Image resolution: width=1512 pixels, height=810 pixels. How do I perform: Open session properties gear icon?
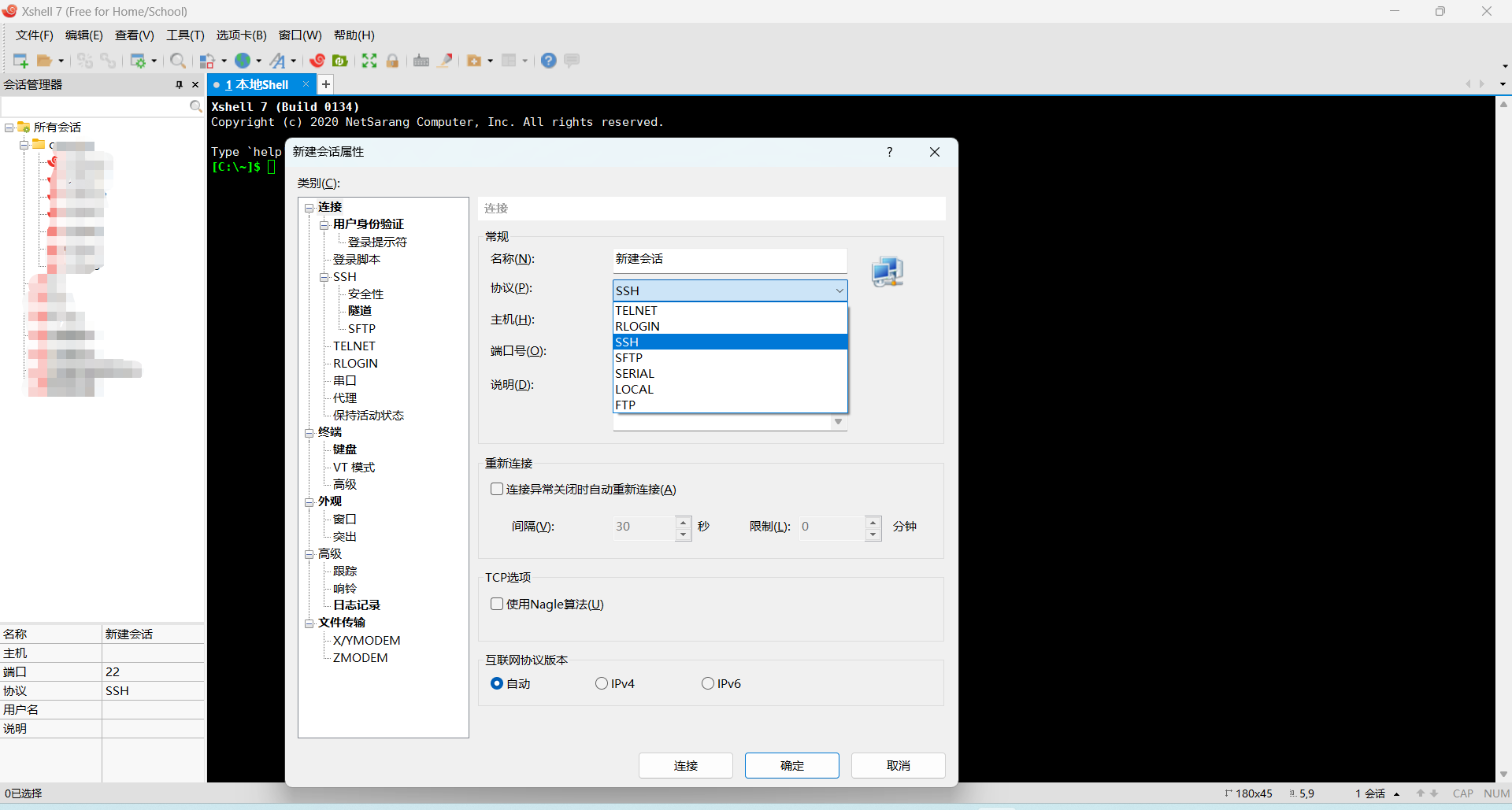pos(138,61)
